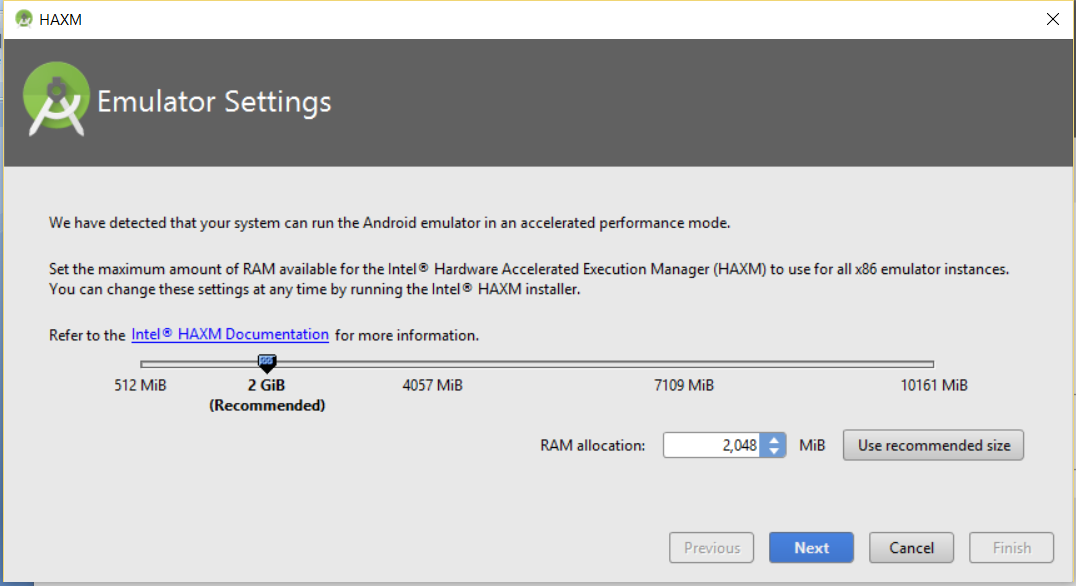Click the RAM allocation label

click(x=593, y=445)
